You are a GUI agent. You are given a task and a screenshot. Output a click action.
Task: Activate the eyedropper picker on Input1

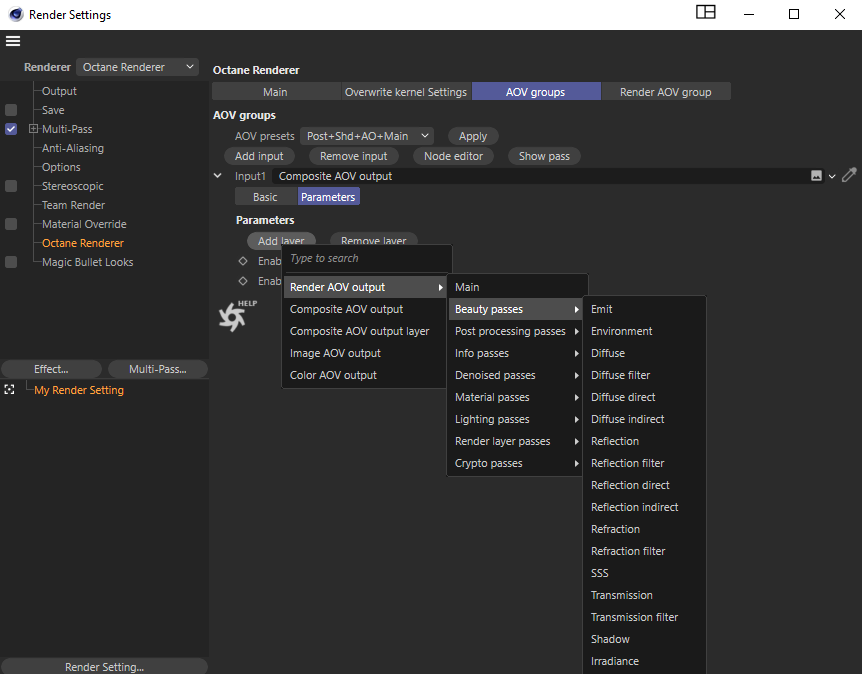[x=849, y=175]
